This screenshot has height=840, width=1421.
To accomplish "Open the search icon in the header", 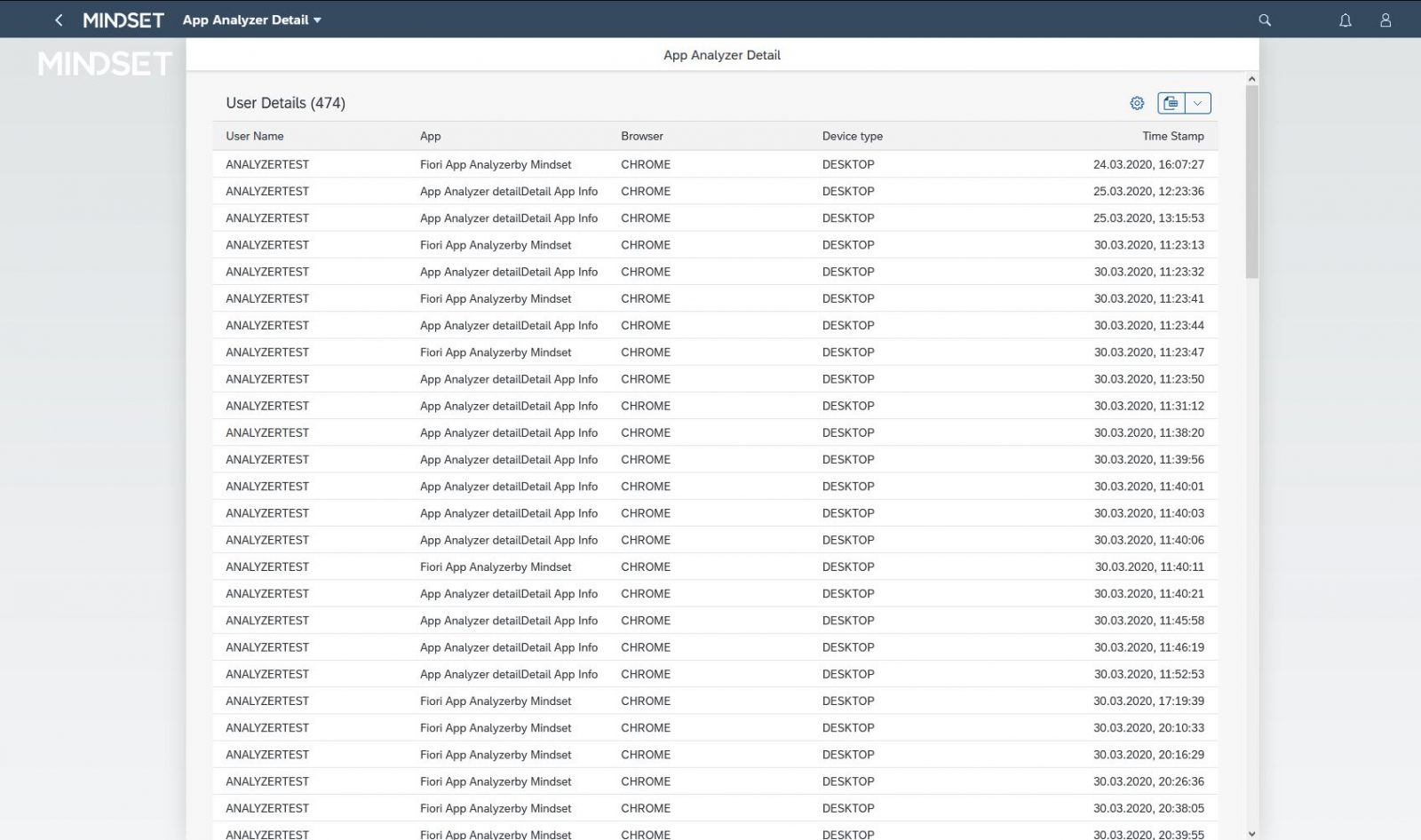I will point(1265,20).
